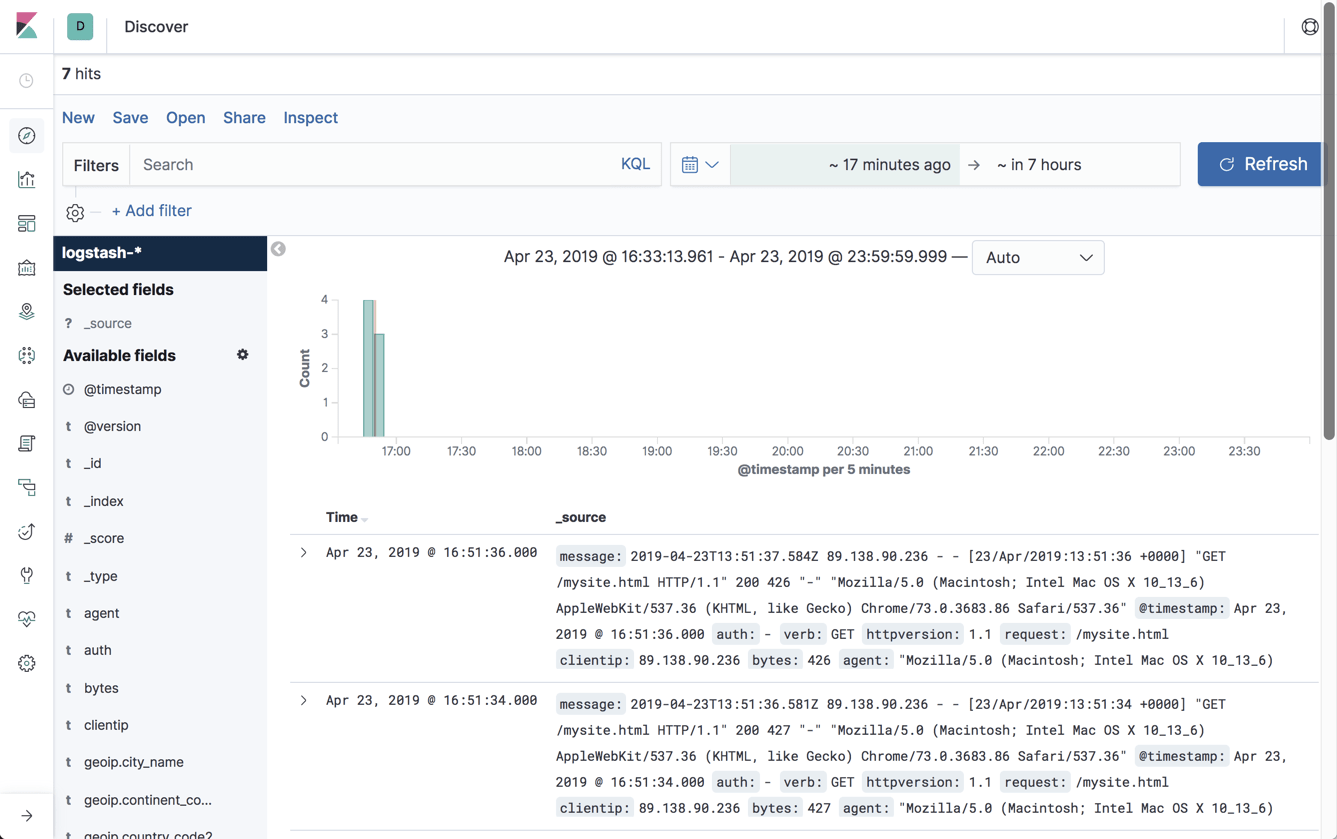Open Canvas from the side navigation
This screenshot has height=839, width=1337.
tap(27, 268)
